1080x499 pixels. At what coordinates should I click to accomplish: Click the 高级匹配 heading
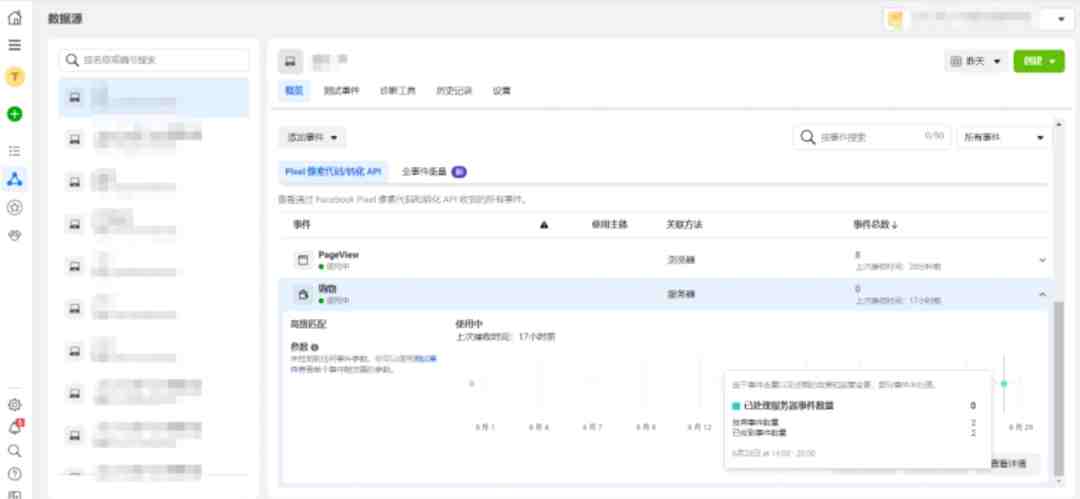point(308,323)
